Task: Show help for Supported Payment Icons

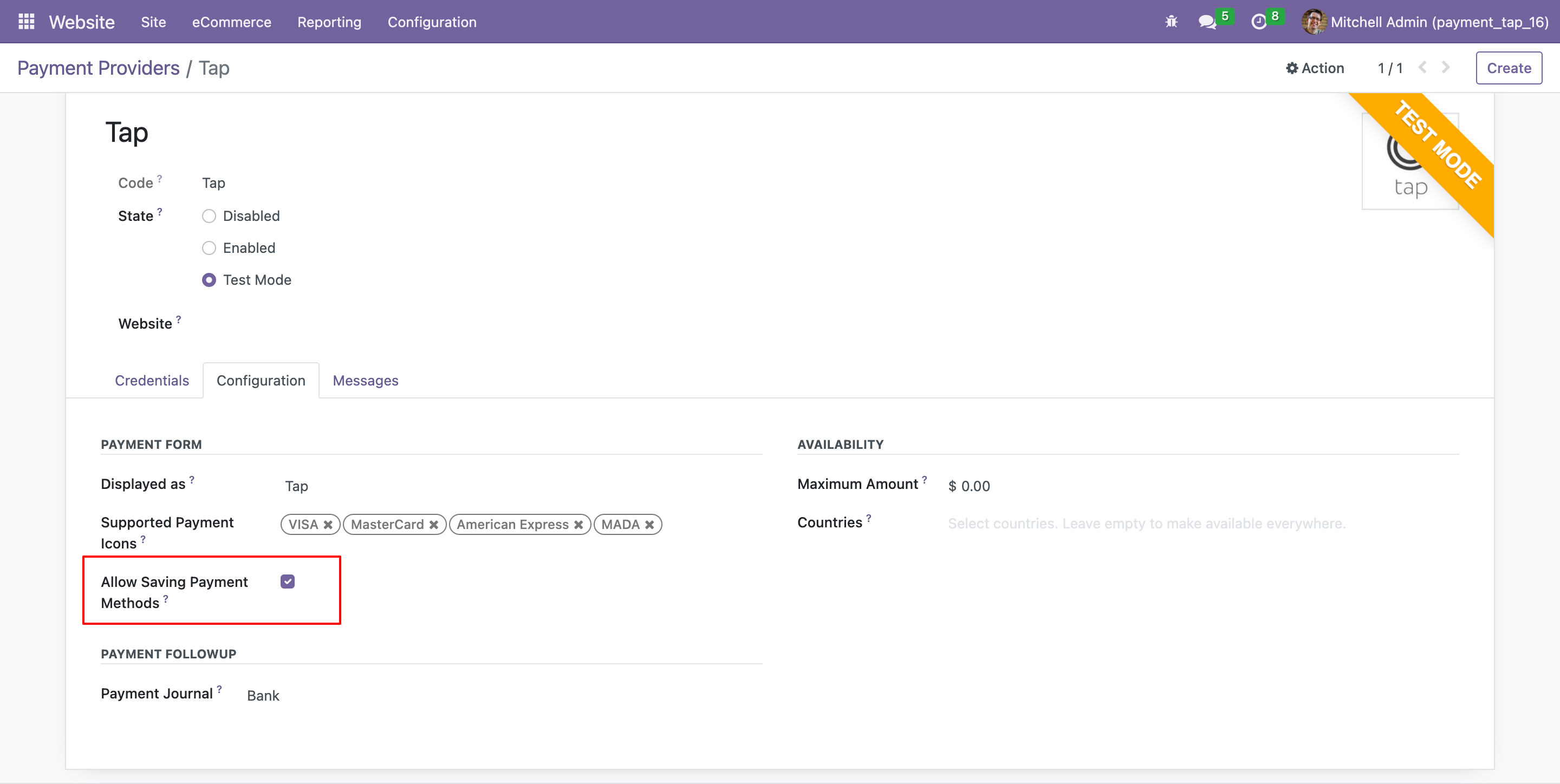Action: click(x=143, y=538)
